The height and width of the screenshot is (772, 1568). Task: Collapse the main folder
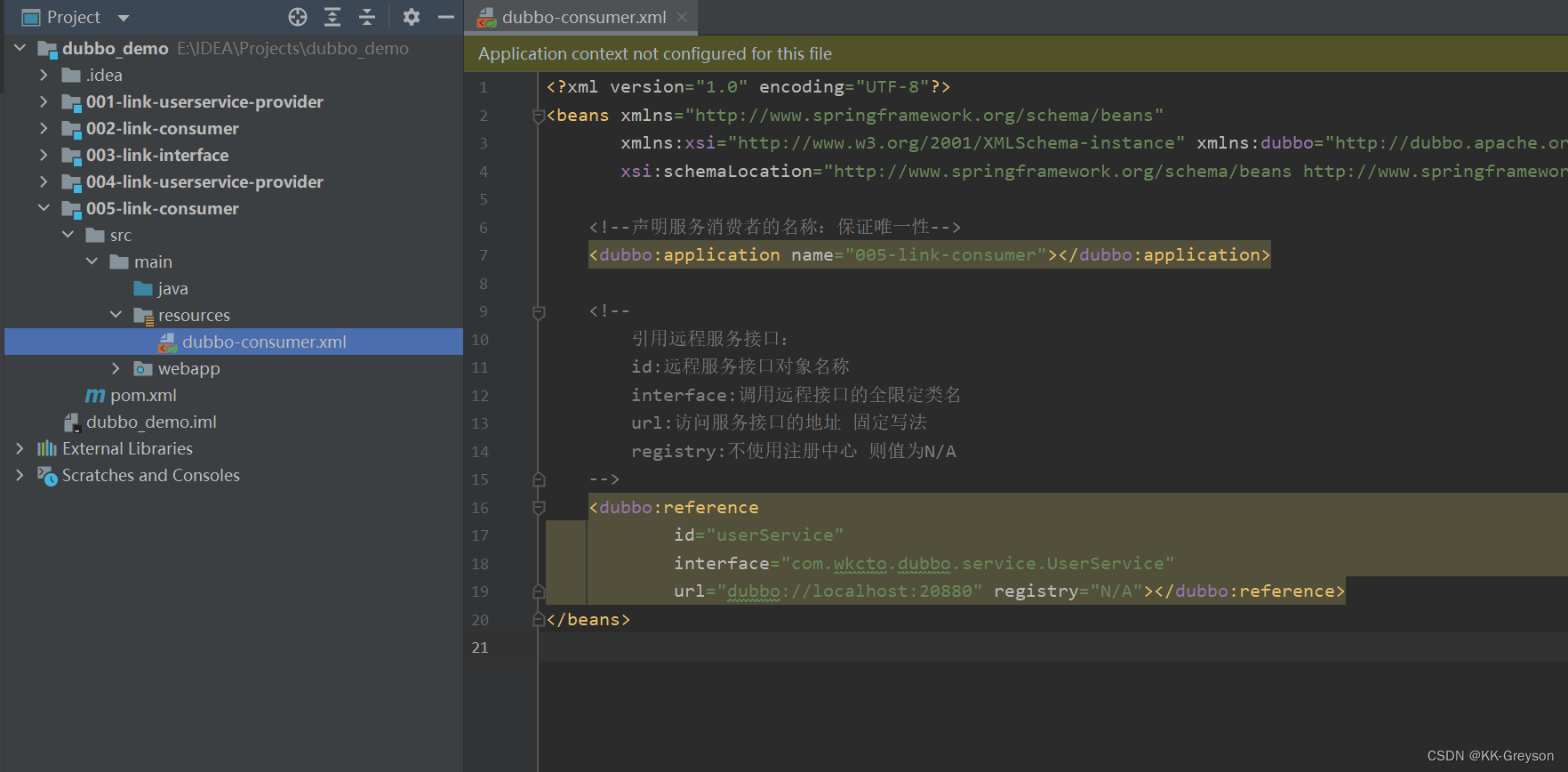pyautogui.click(x=92, y=261)
